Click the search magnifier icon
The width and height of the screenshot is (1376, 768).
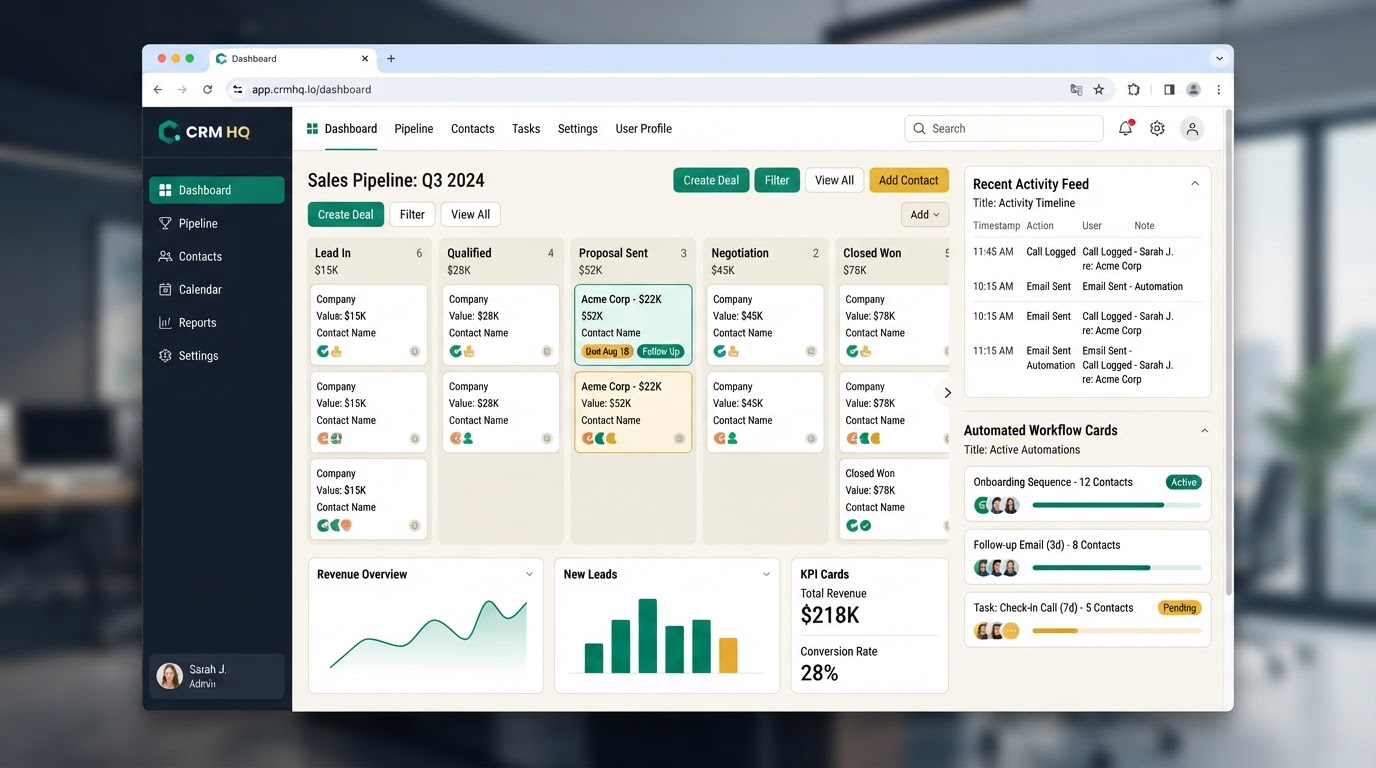919,128
